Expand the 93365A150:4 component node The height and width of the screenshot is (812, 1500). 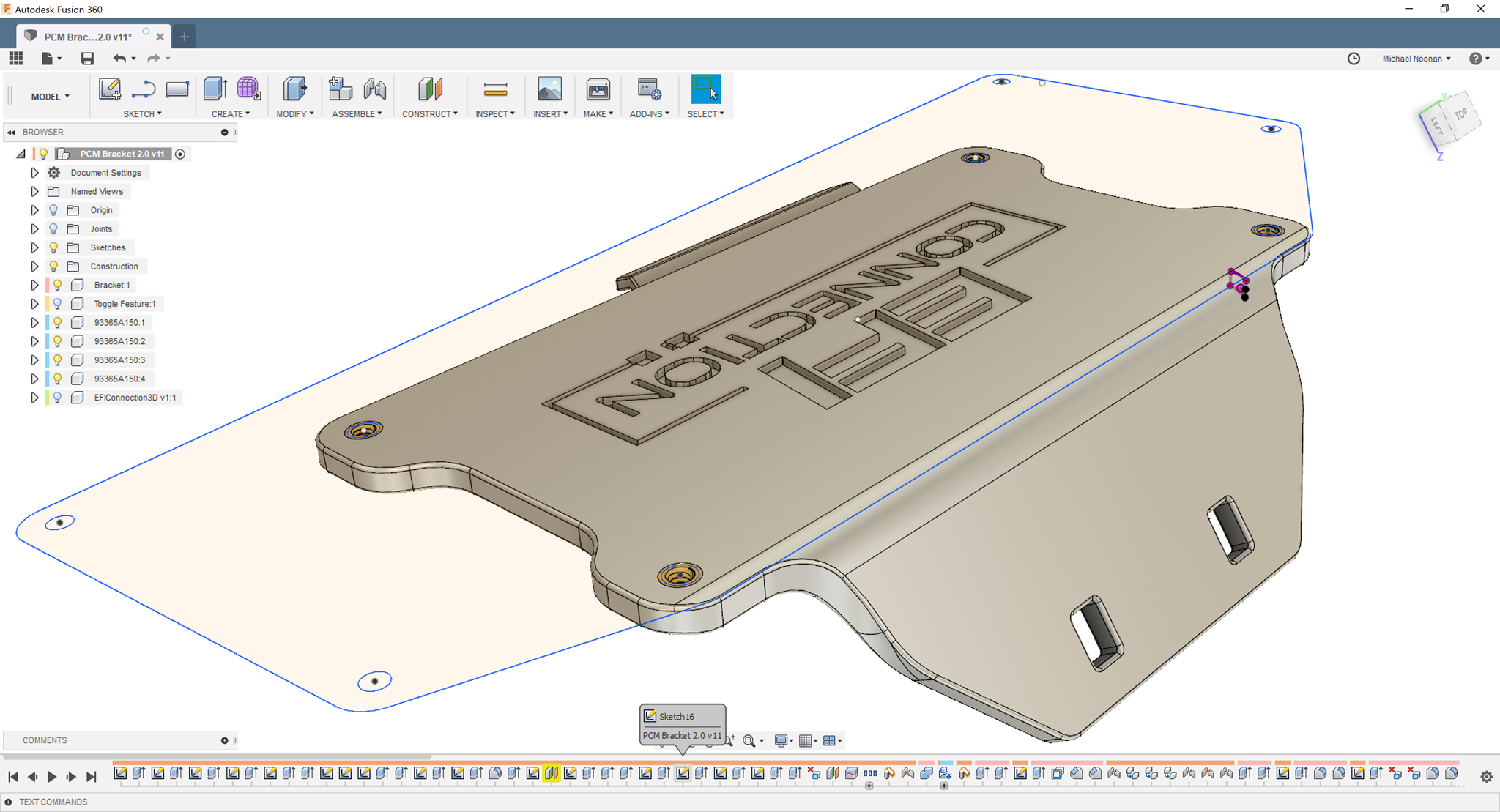(34, 379)
